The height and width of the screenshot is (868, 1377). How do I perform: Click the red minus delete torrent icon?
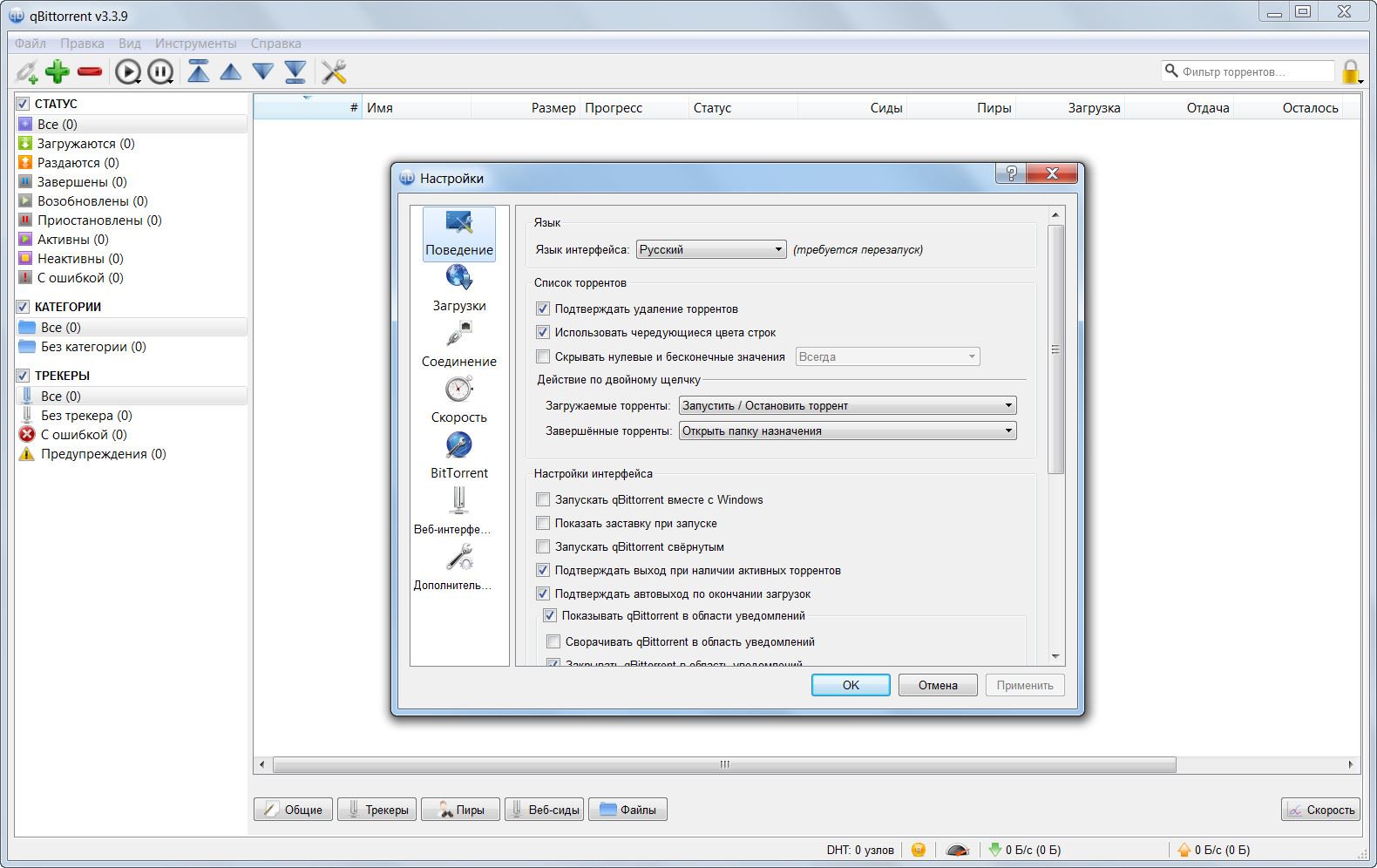tap(90, 71)
